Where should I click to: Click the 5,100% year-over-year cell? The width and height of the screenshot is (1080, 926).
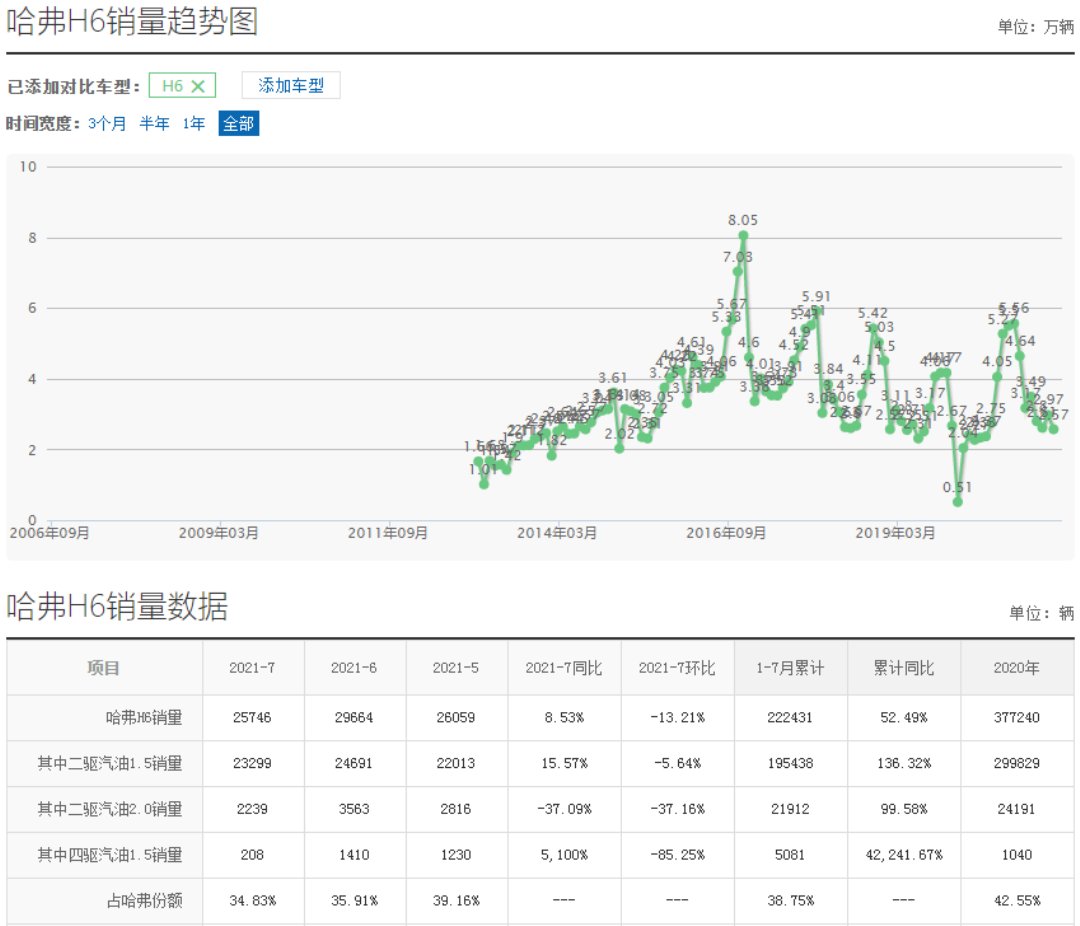pyautogui.click(x=564, y=855)
